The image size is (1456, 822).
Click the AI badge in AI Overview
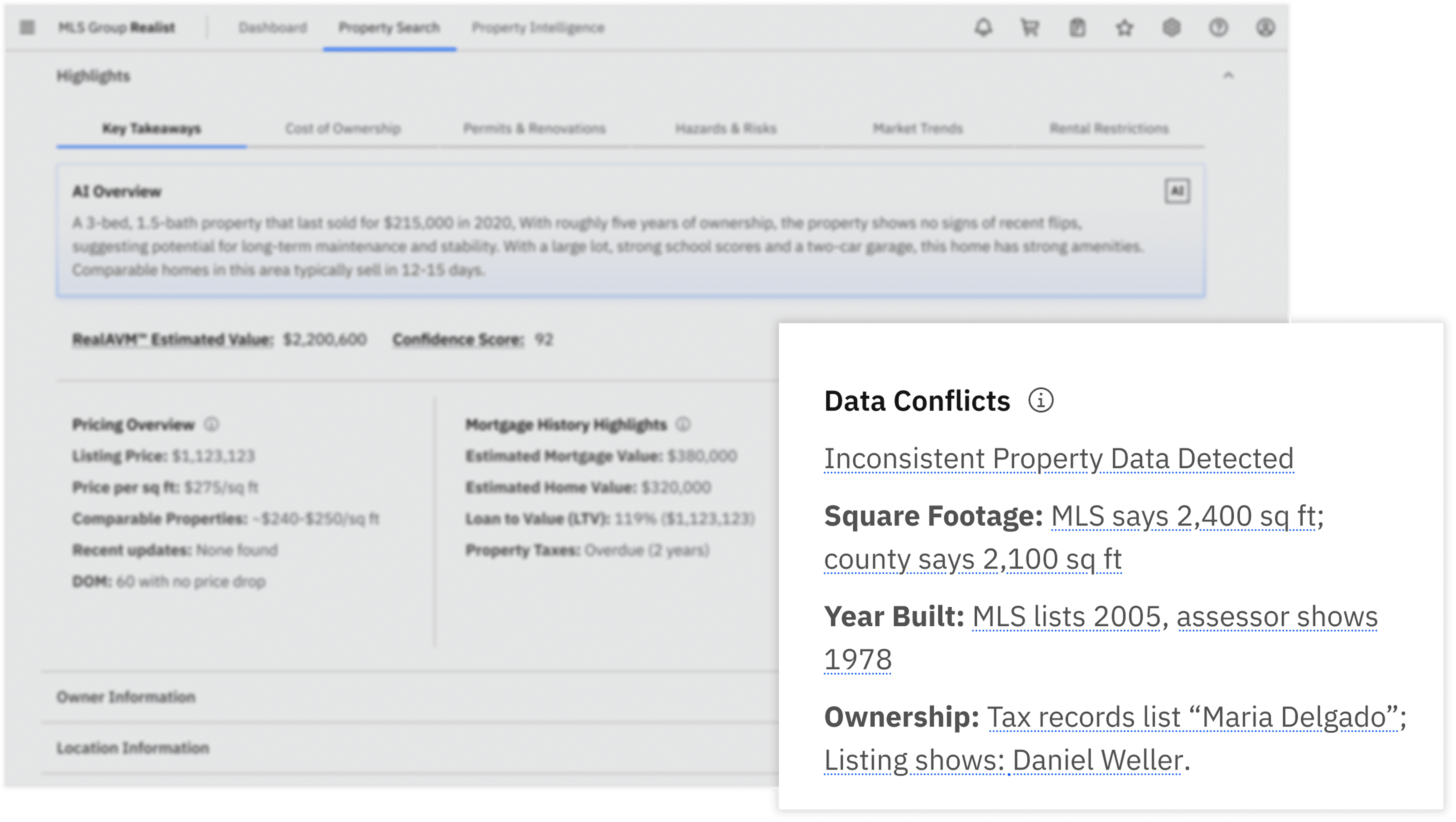pyautogui.click(x=1177, y=191)
